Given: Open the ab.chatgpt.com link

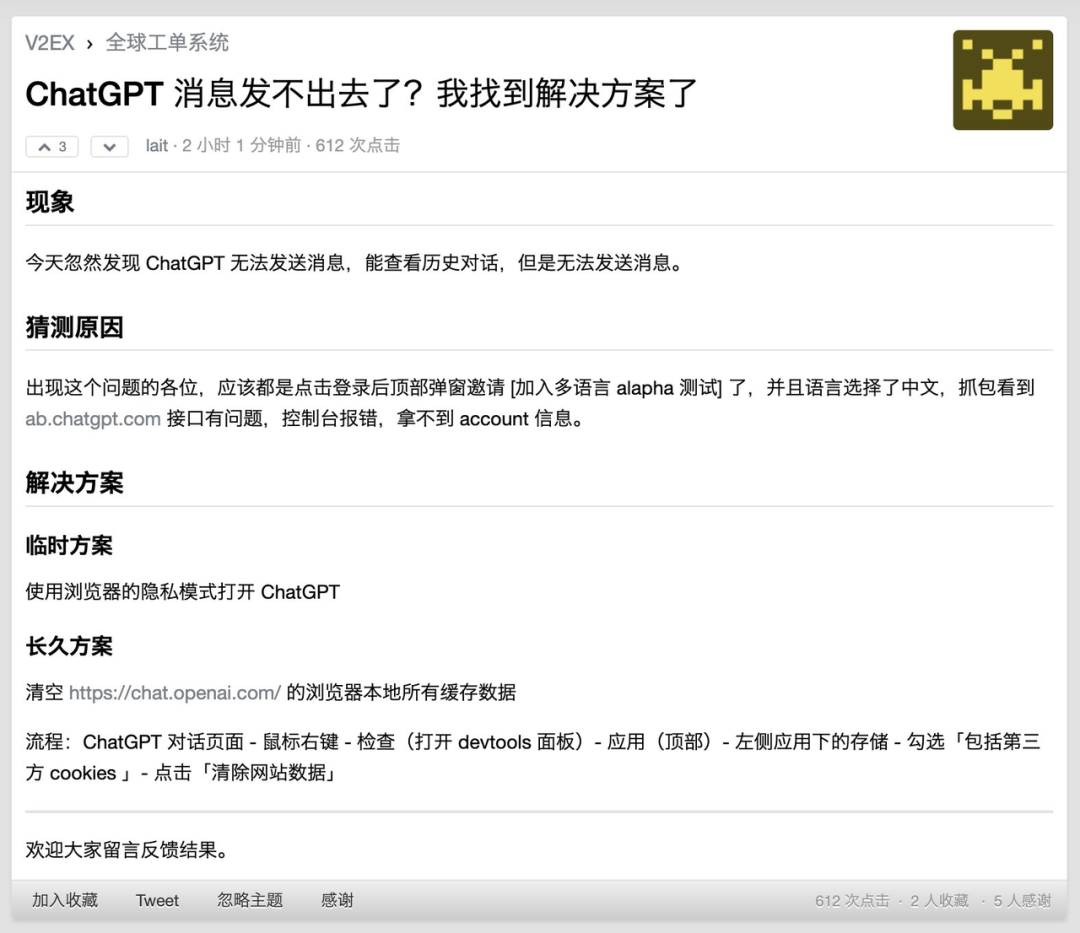Looking at the screenshot, I should (x=93, y=419).
